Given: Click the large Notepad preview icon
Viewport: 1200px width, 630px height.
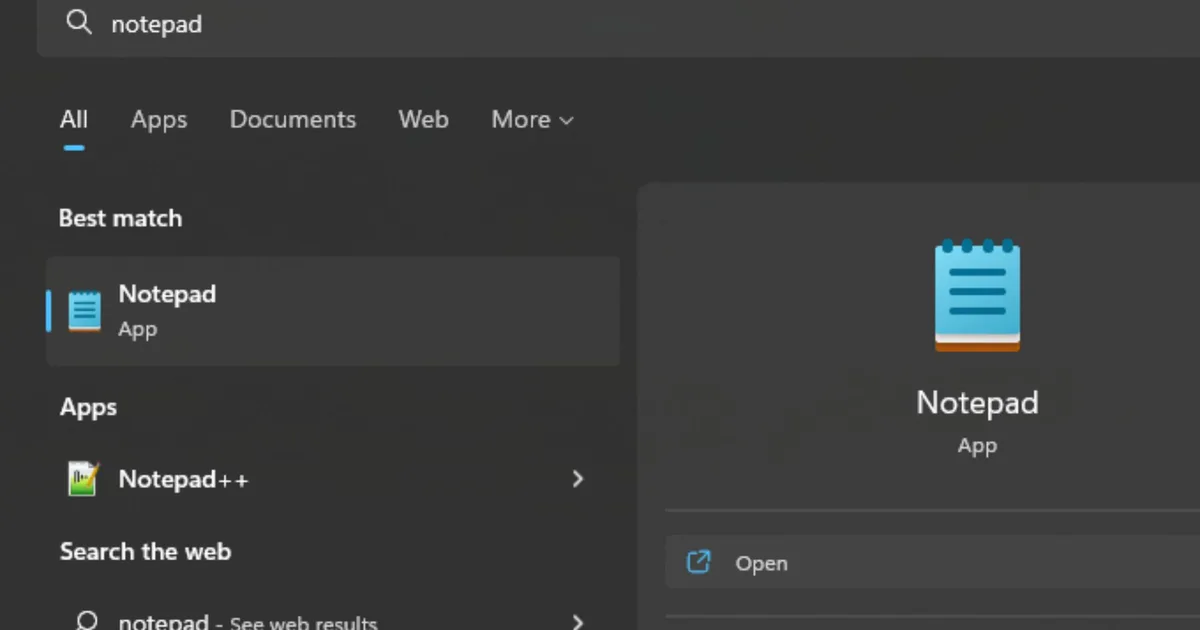Looking at the screenshot, I should click(977, 293).
